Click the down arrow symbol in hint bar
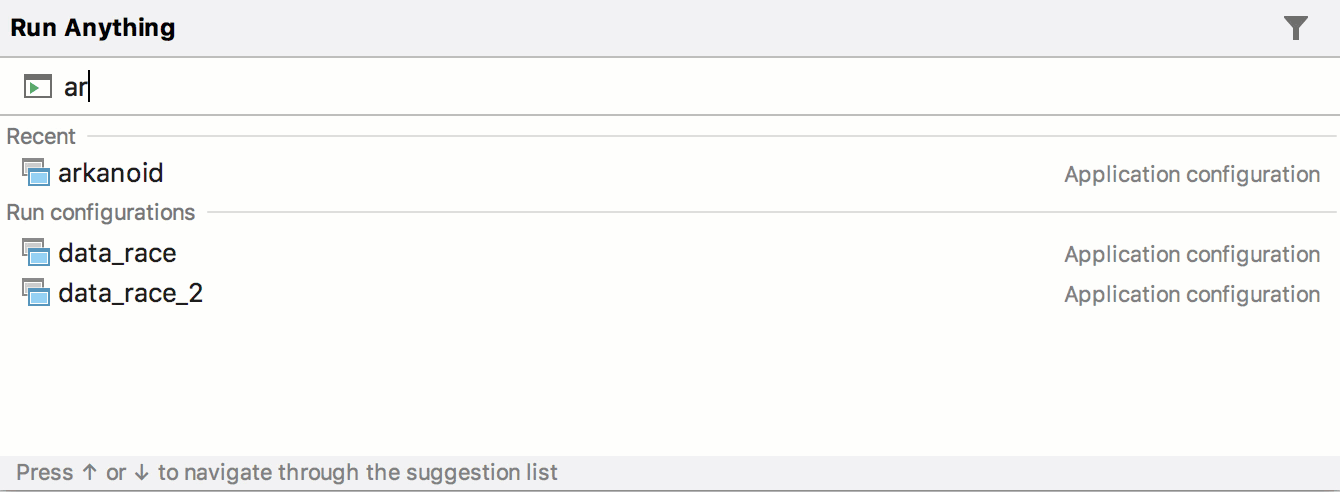Screen dimensions: 1340x492 click(141, 473)
